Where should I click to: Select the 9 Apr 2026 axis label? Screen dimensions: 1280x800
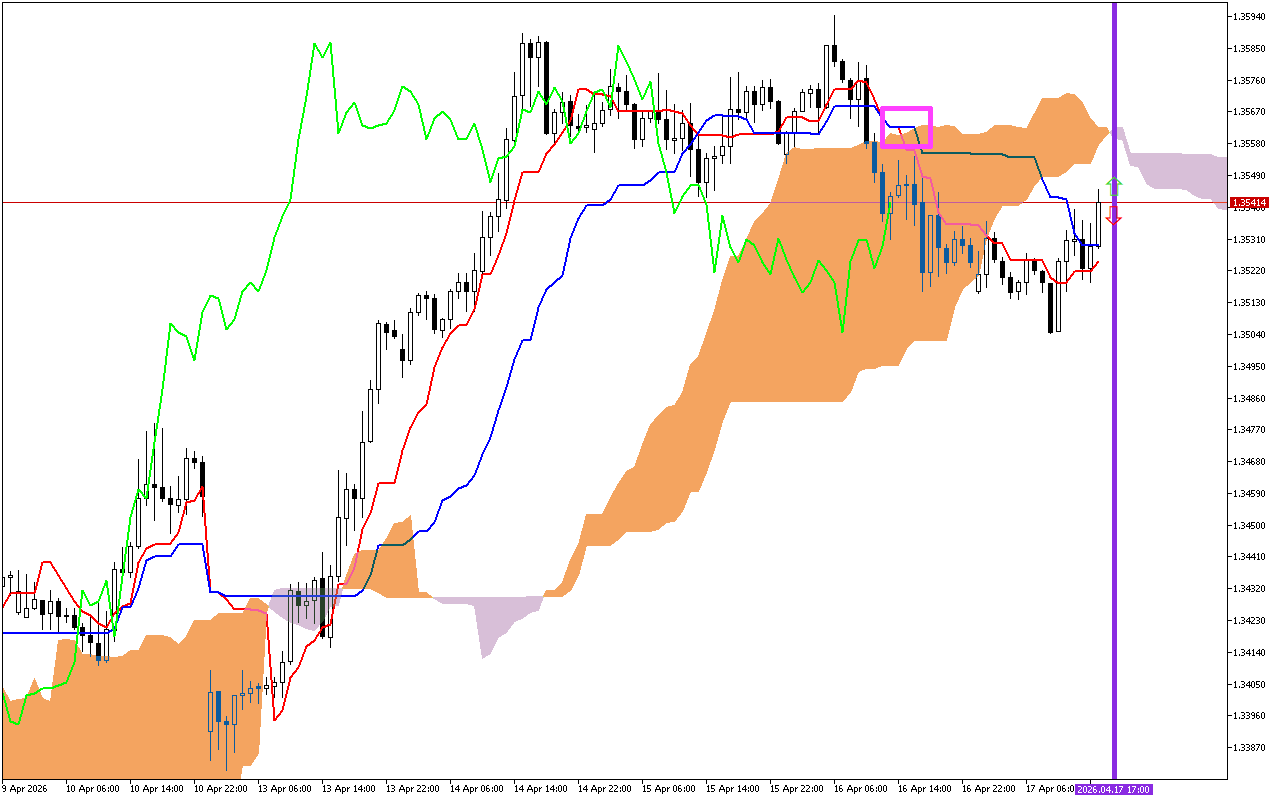(25, 790)
